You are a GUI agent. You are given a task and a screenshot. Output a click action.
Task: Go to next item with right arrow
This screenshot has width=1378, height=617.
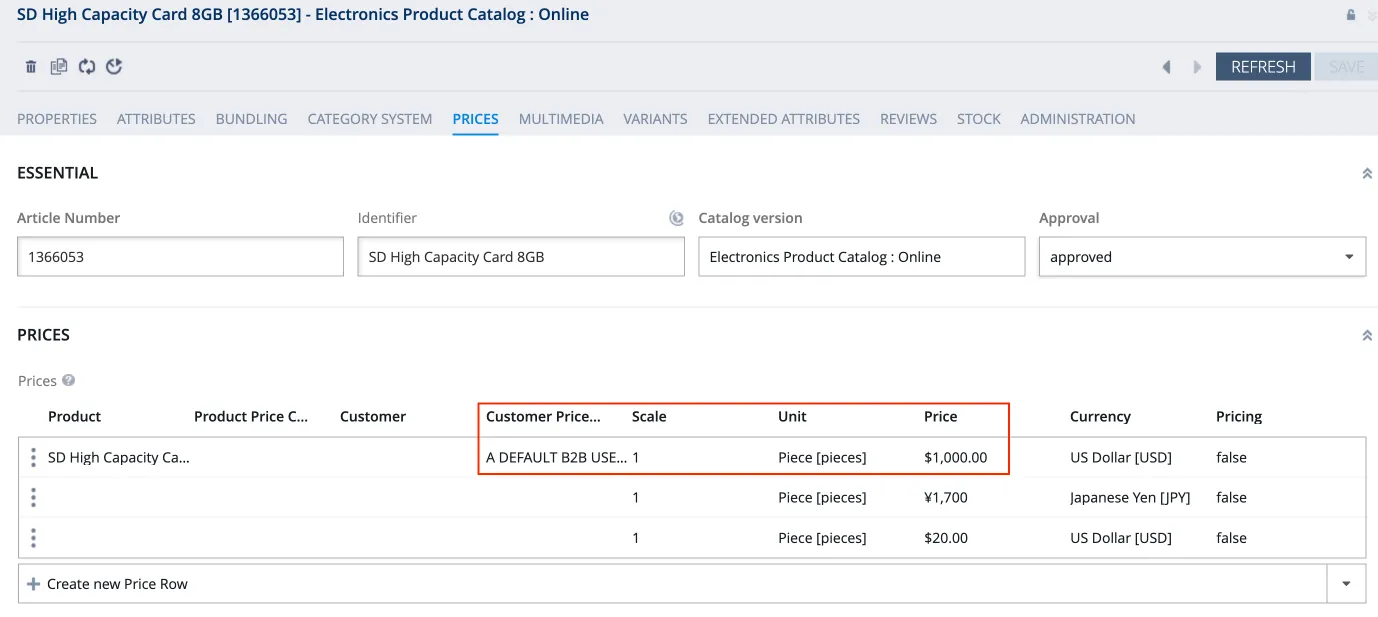point(1197,67)
